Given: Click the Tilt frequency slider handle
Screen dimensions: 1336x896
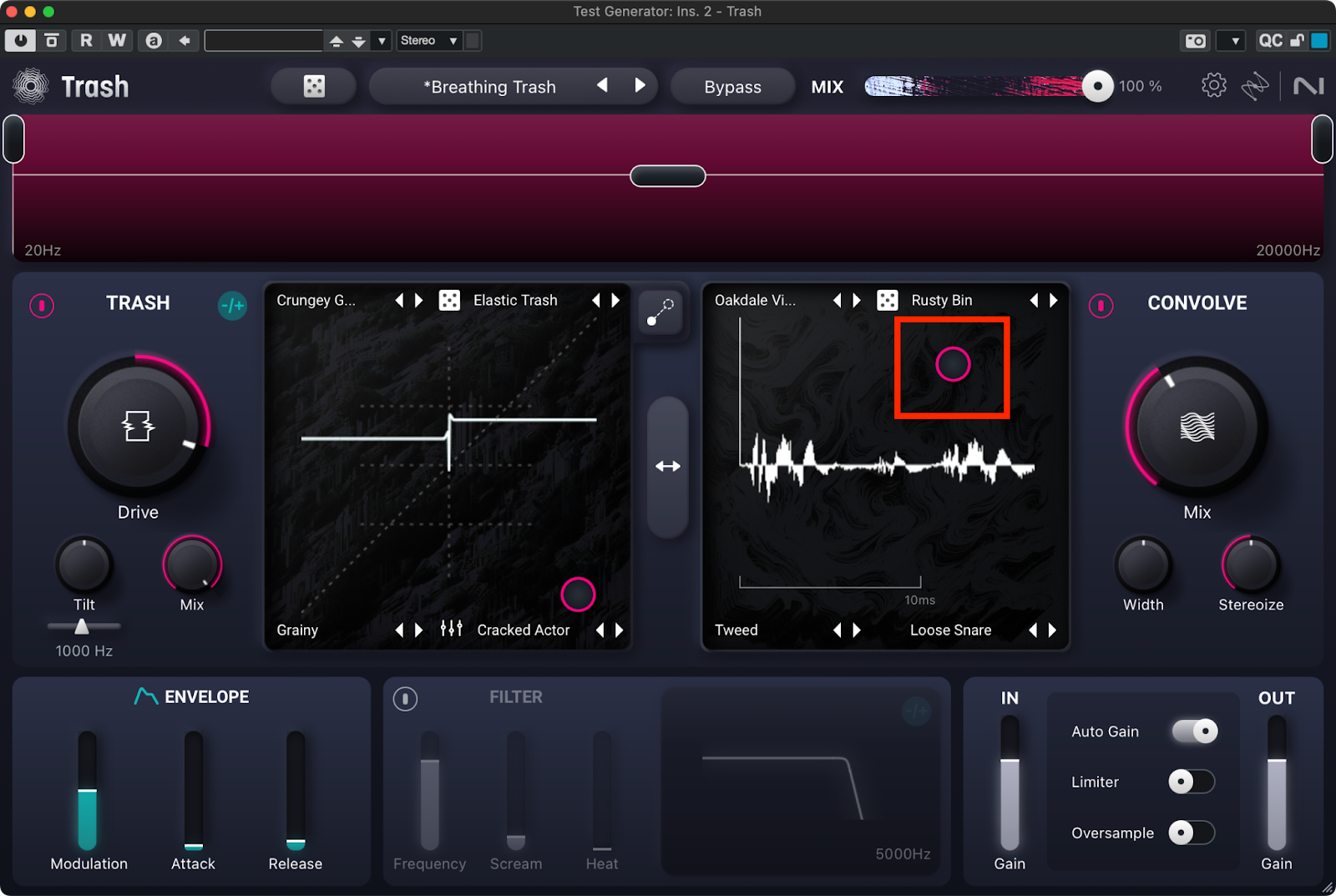Looking at the screenshot, I should pos(82,625).
